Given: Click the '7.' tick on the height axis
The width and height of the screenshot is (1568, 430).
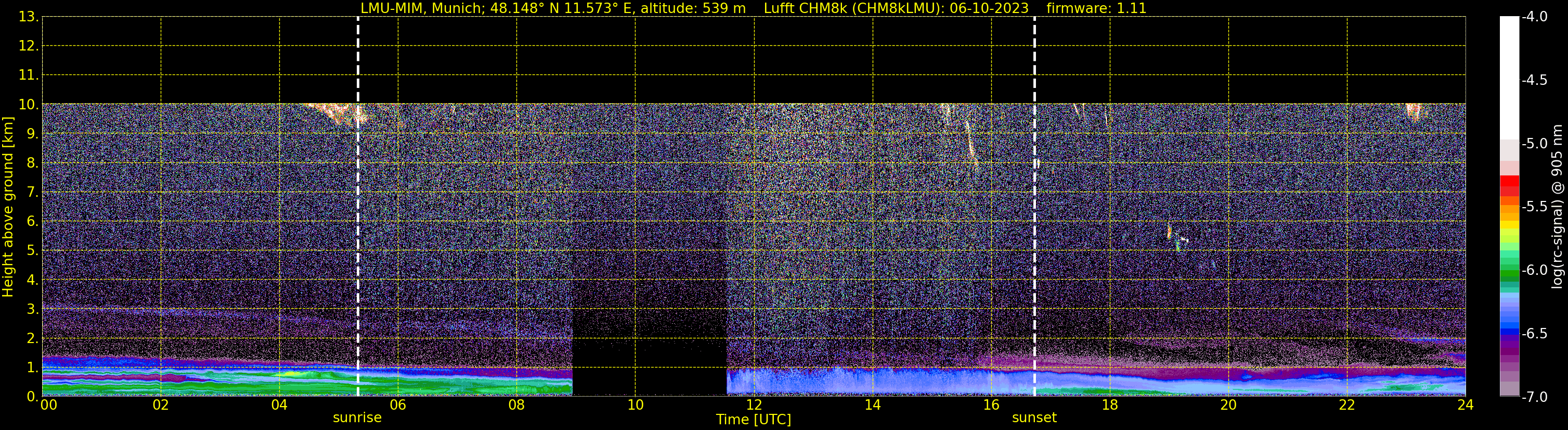Looking at the screenshot, I should tap(32, 193).
